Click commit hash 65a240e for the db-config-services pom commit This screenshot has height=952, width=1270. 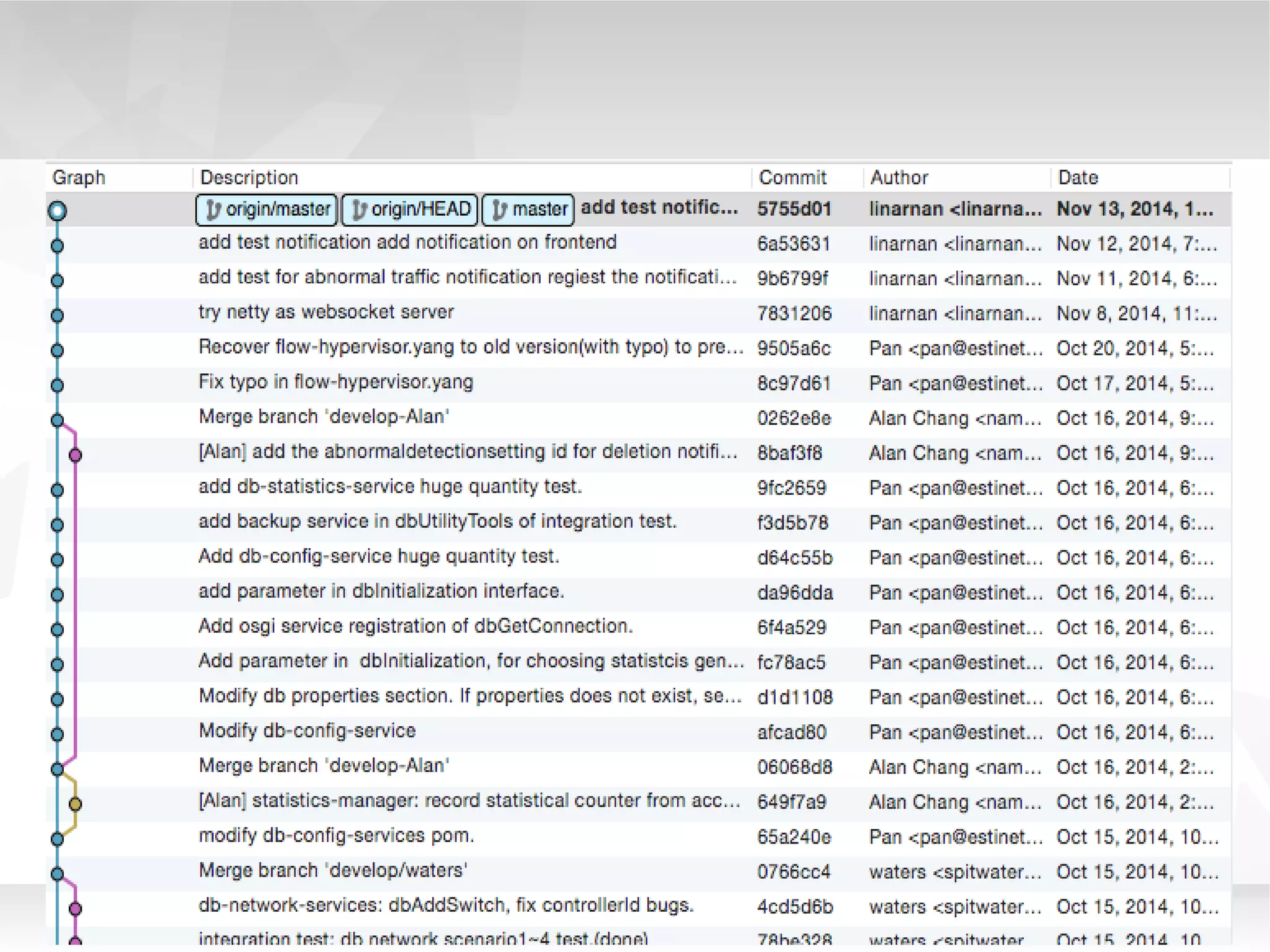point(794,837)
